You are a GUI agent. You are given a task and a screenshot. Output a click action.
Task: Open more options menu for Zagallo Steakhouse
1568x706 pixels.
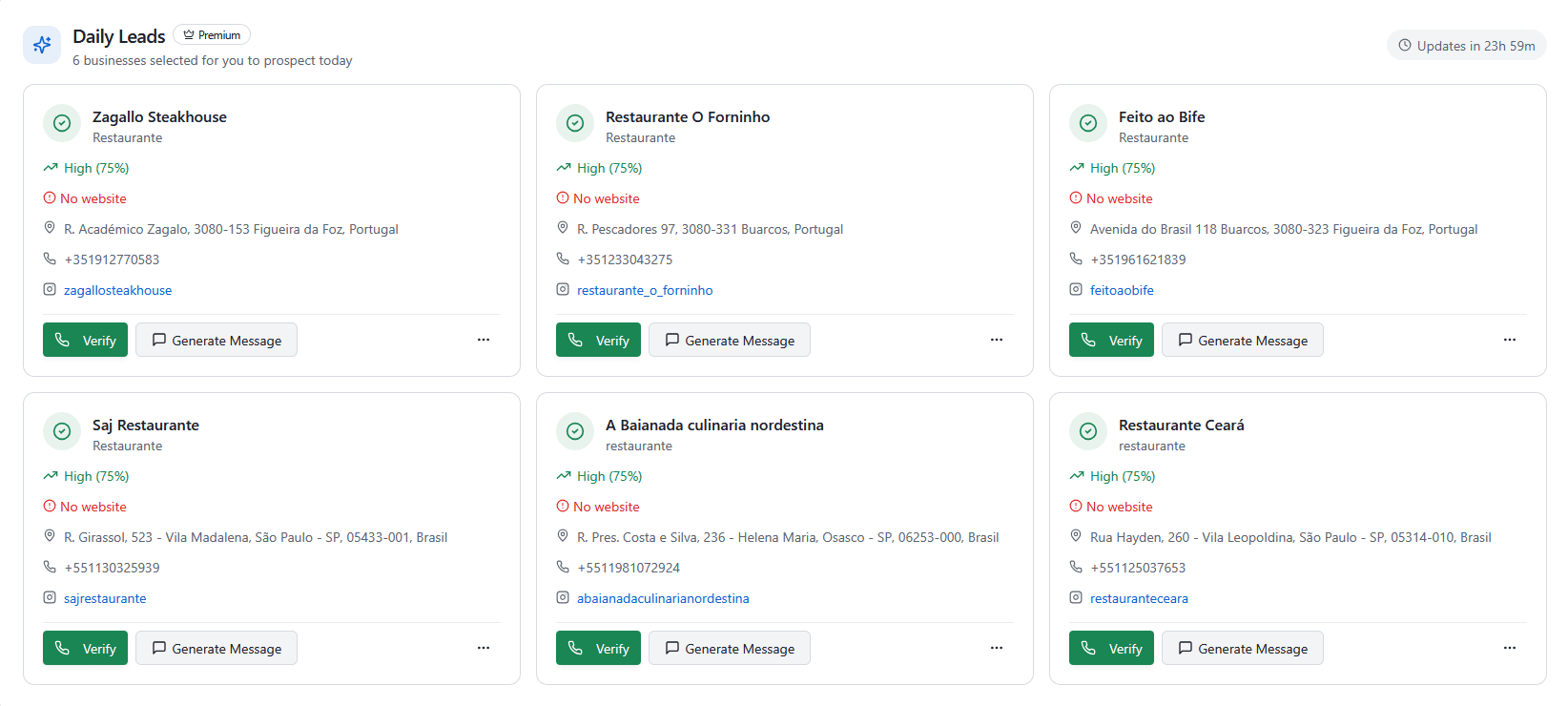click(x=484, y=340)
